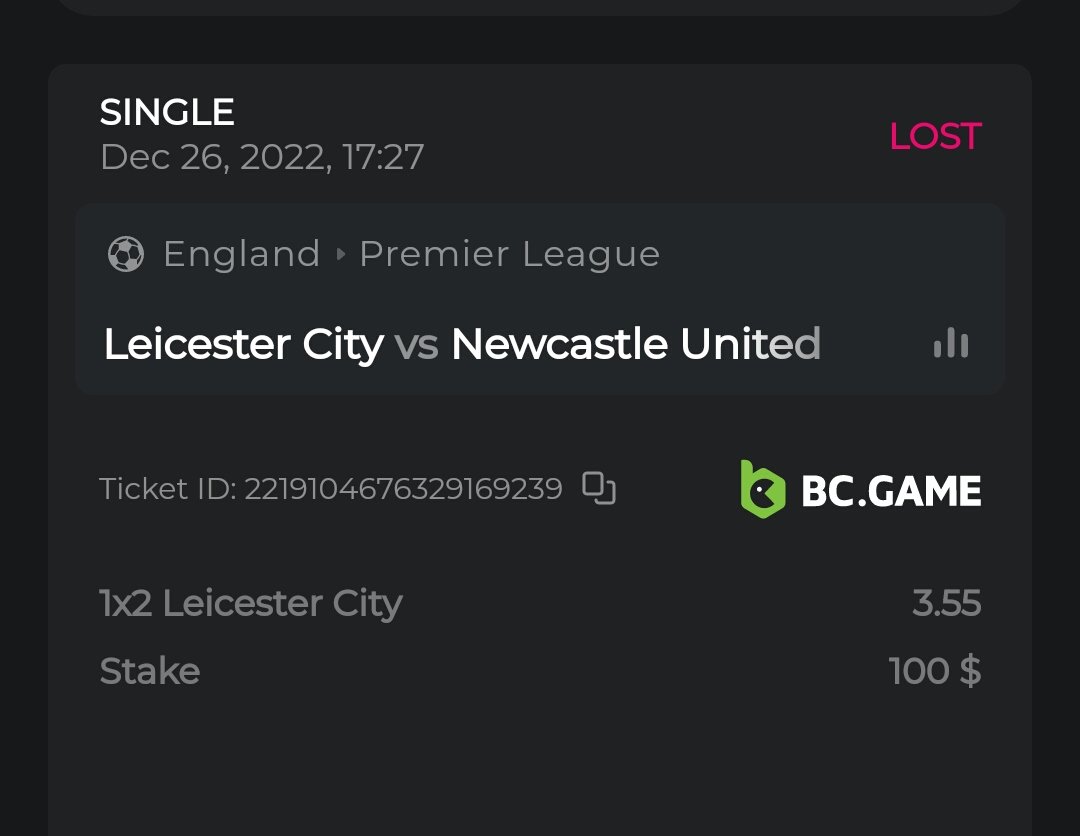Click the green BC.GAME logo icon
Viewport: 1080px width, 836px height.
[762, 489]
